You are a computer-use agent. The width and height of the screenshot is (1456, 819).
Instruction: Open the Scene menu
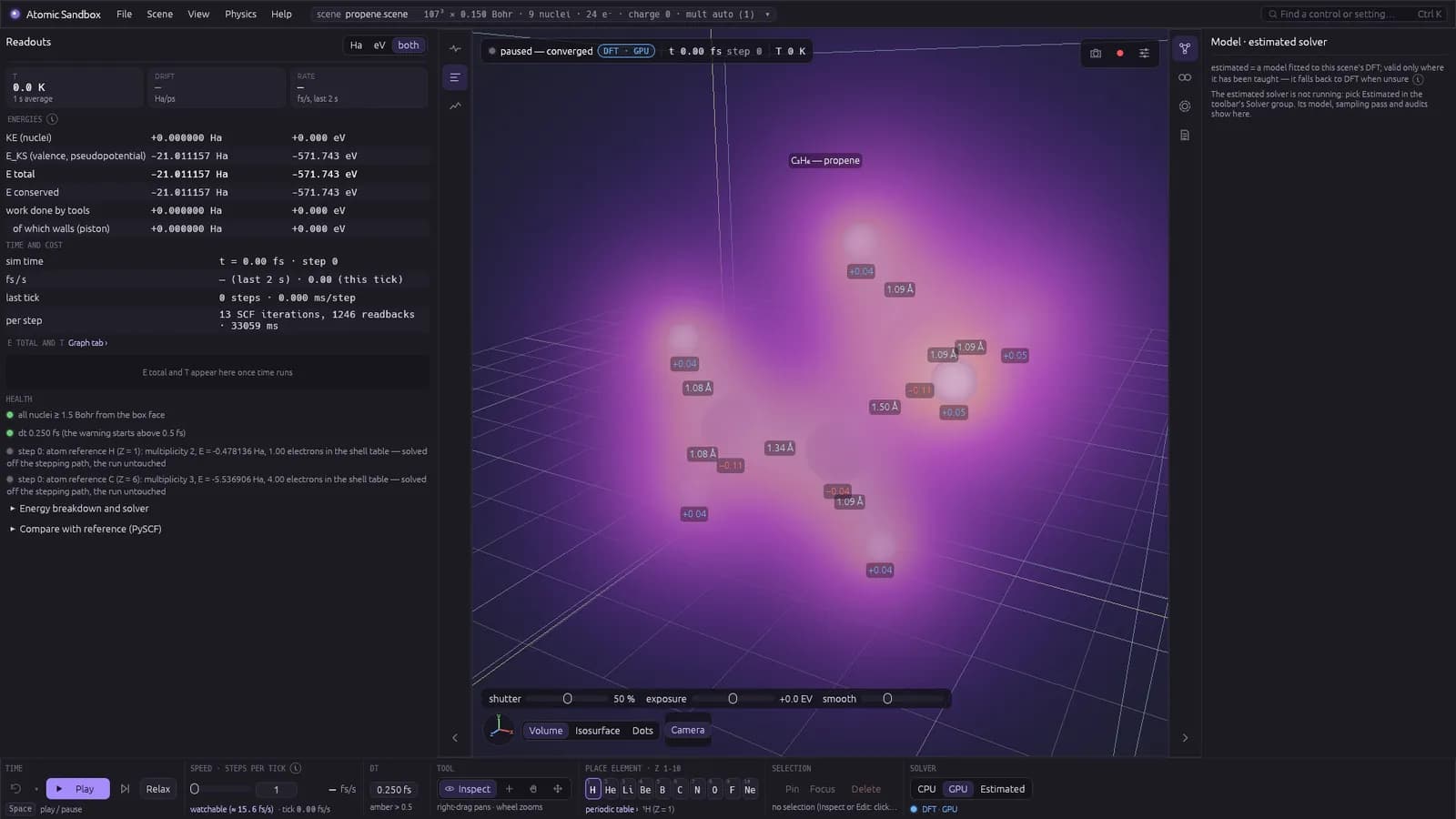159,15
